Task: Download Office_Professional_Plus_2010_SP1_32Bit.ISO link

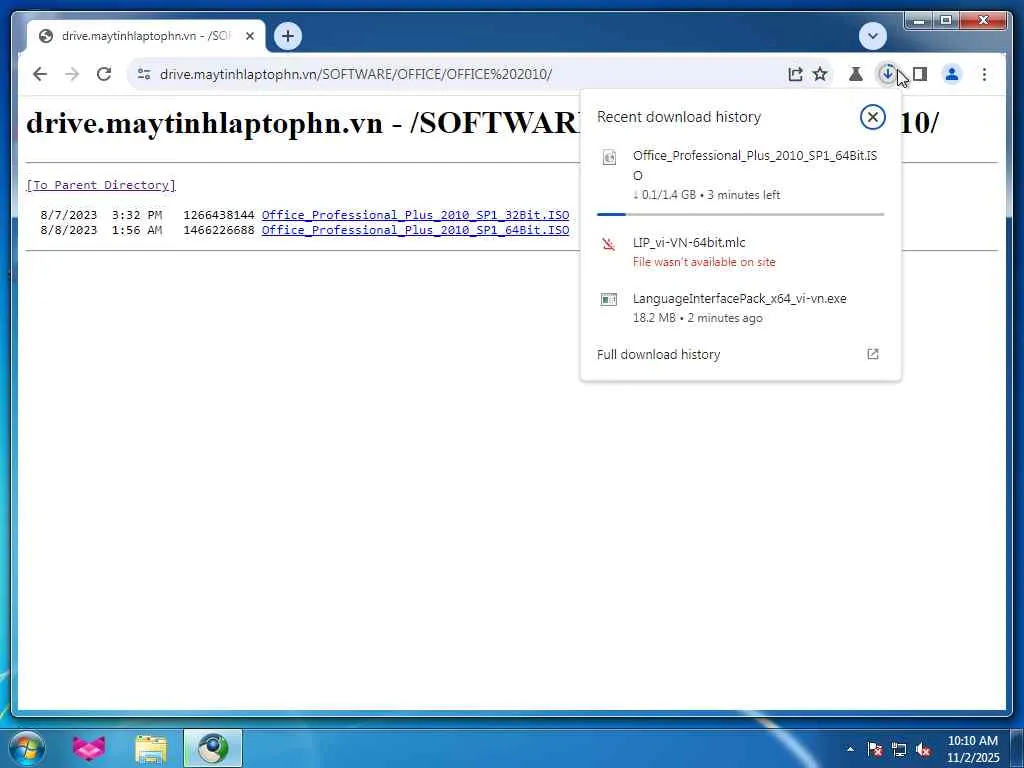Action: tap(415, 215)
